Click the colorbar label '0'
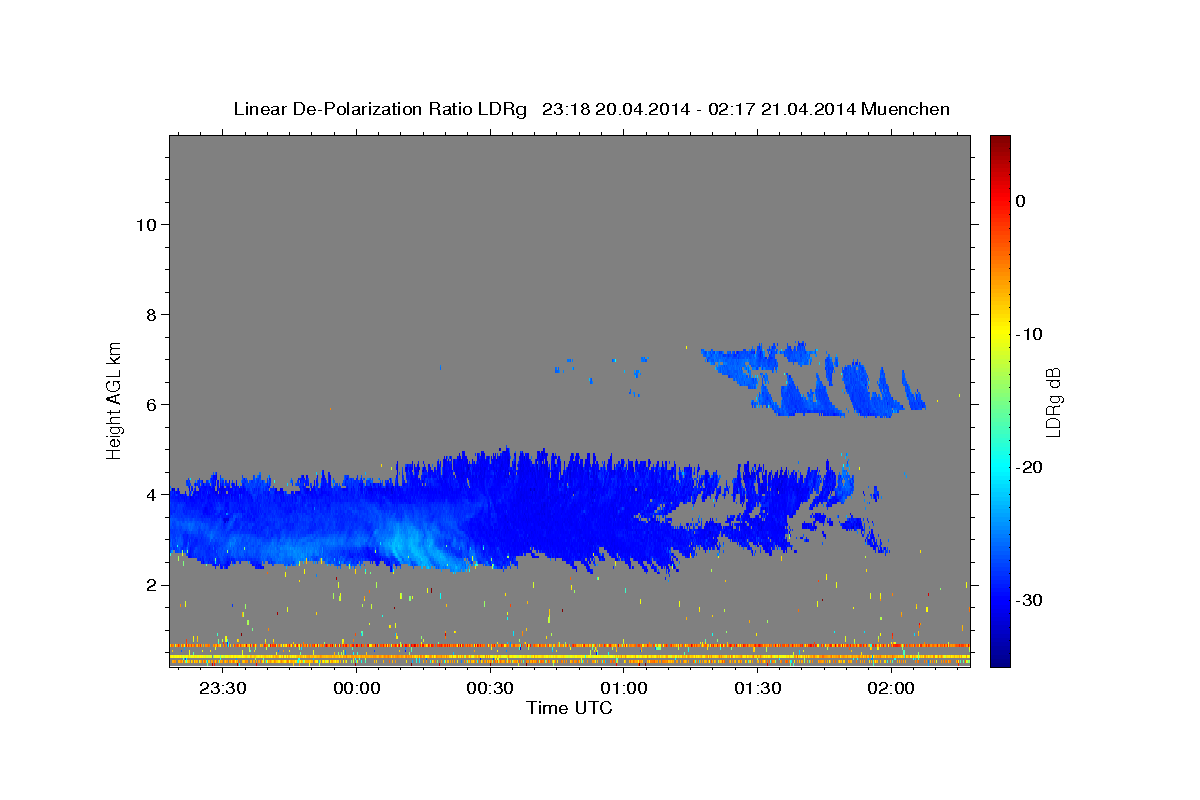The image size is (1200, 800). tap(1021, 201)
